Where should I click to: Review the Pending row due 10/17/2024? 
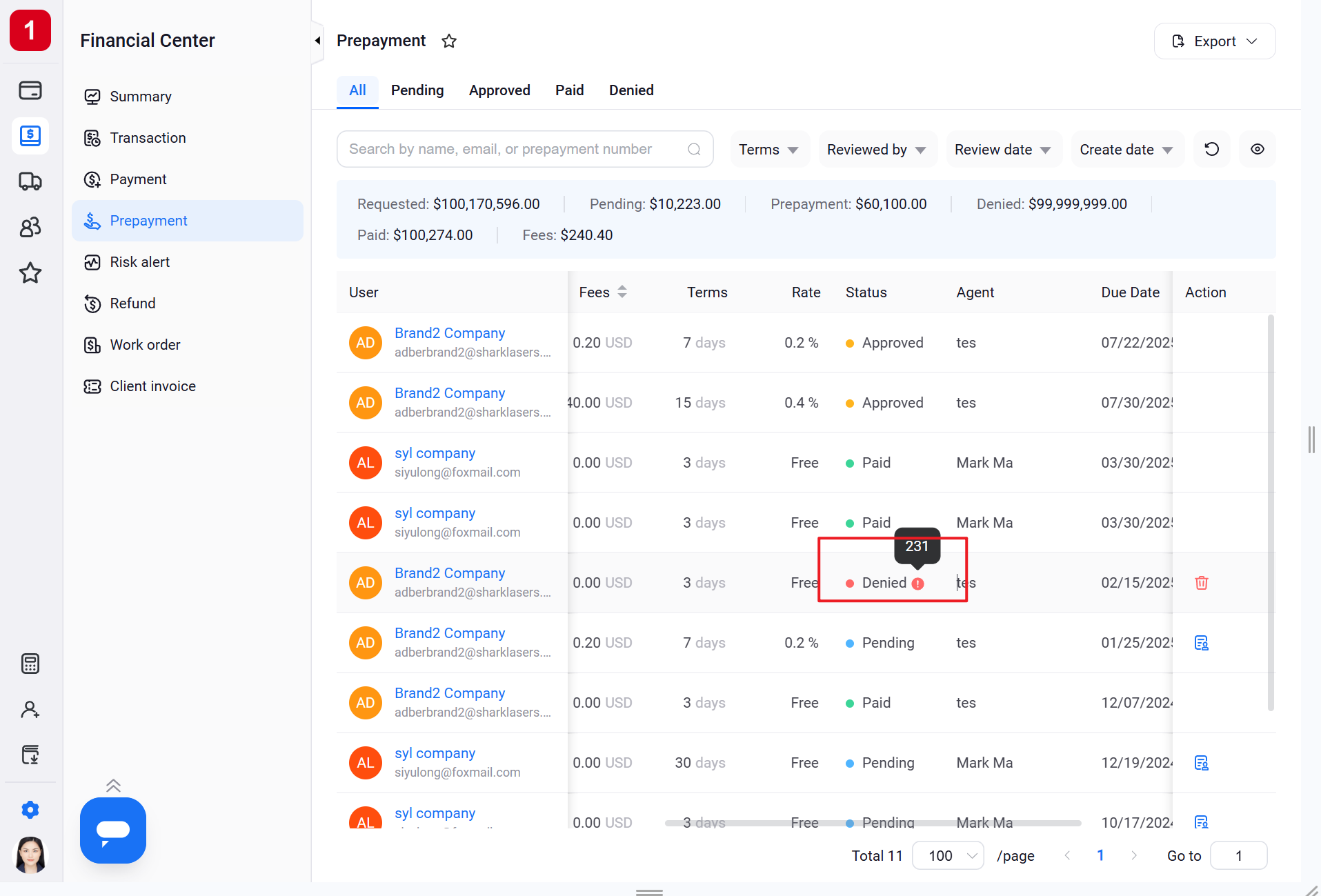[x=1201, y=822]
